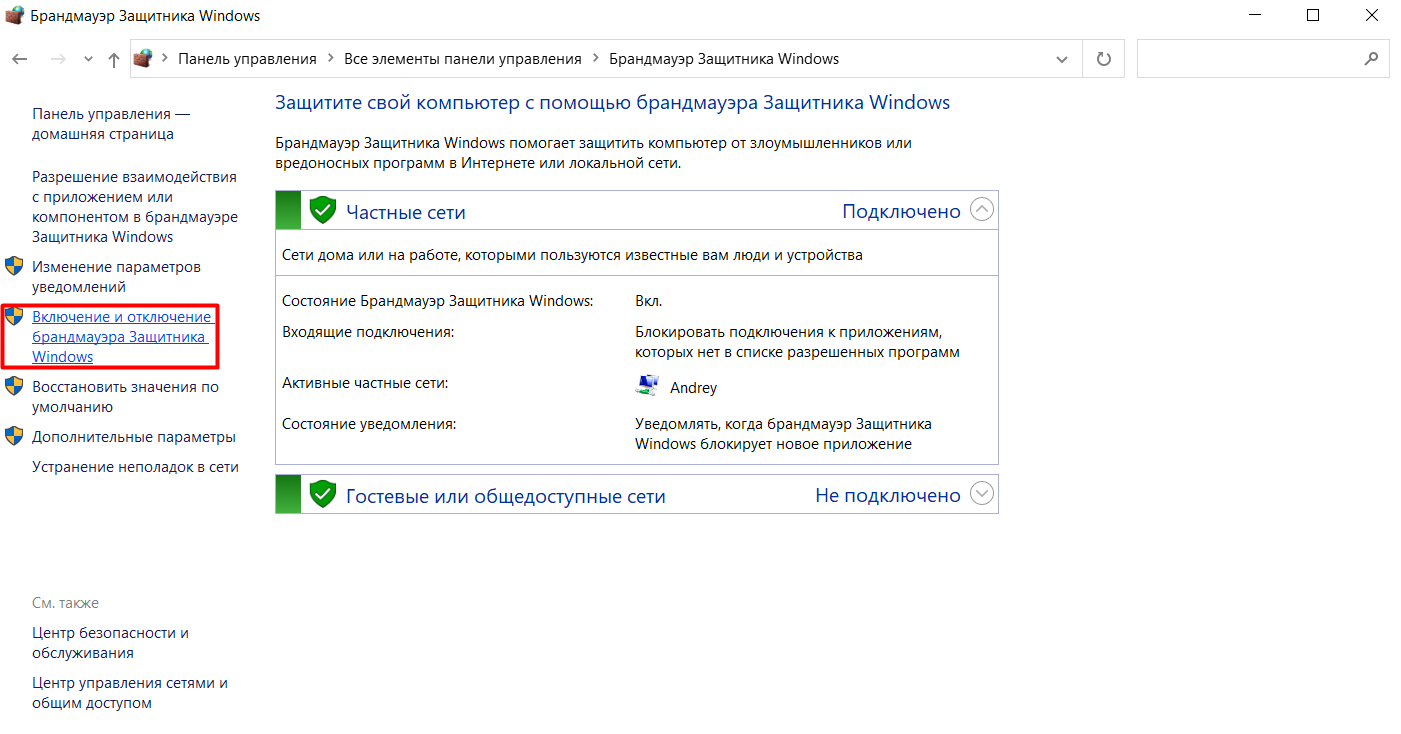Open Включение и отключение брандмауэра Защитника Windows
Viewport: 1401px width, 734px height.
click(122, 337)
